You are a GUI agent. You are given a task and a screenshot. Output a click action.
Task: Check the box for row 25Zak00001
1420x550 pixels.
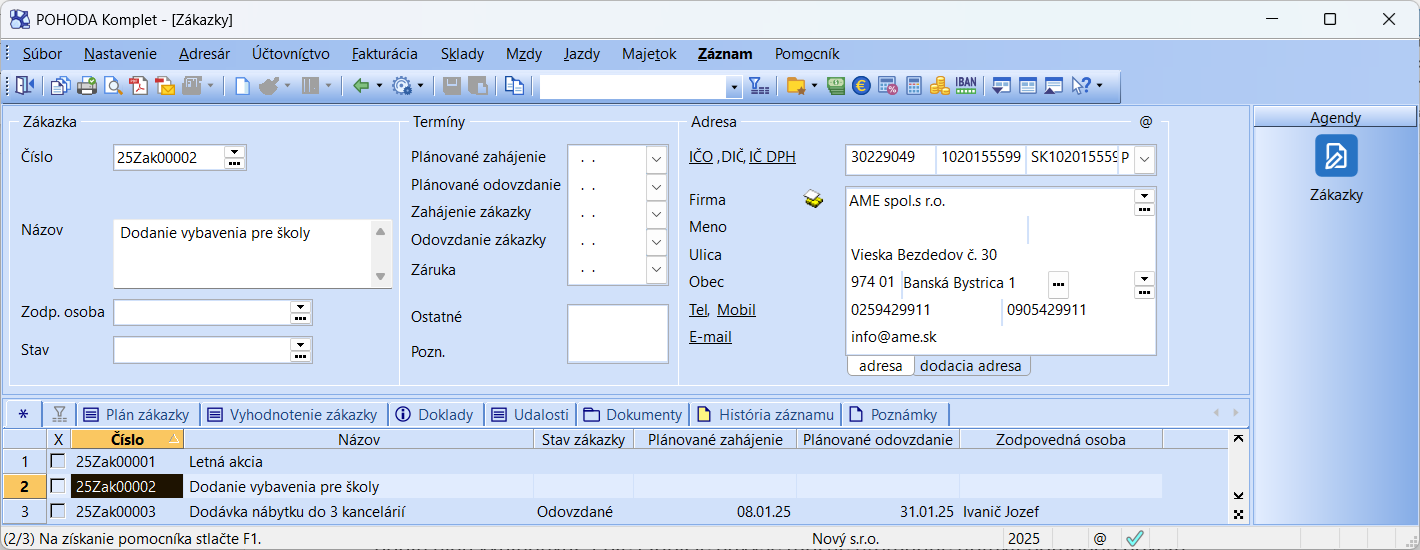58,461
